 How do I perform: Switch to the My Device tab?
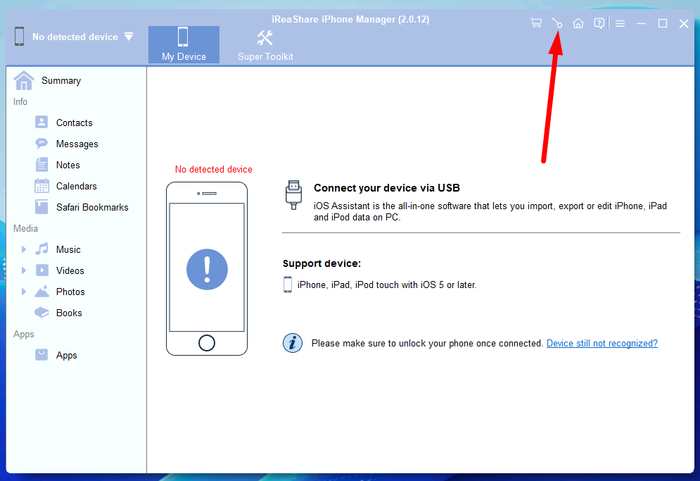[x=184, y=45]
